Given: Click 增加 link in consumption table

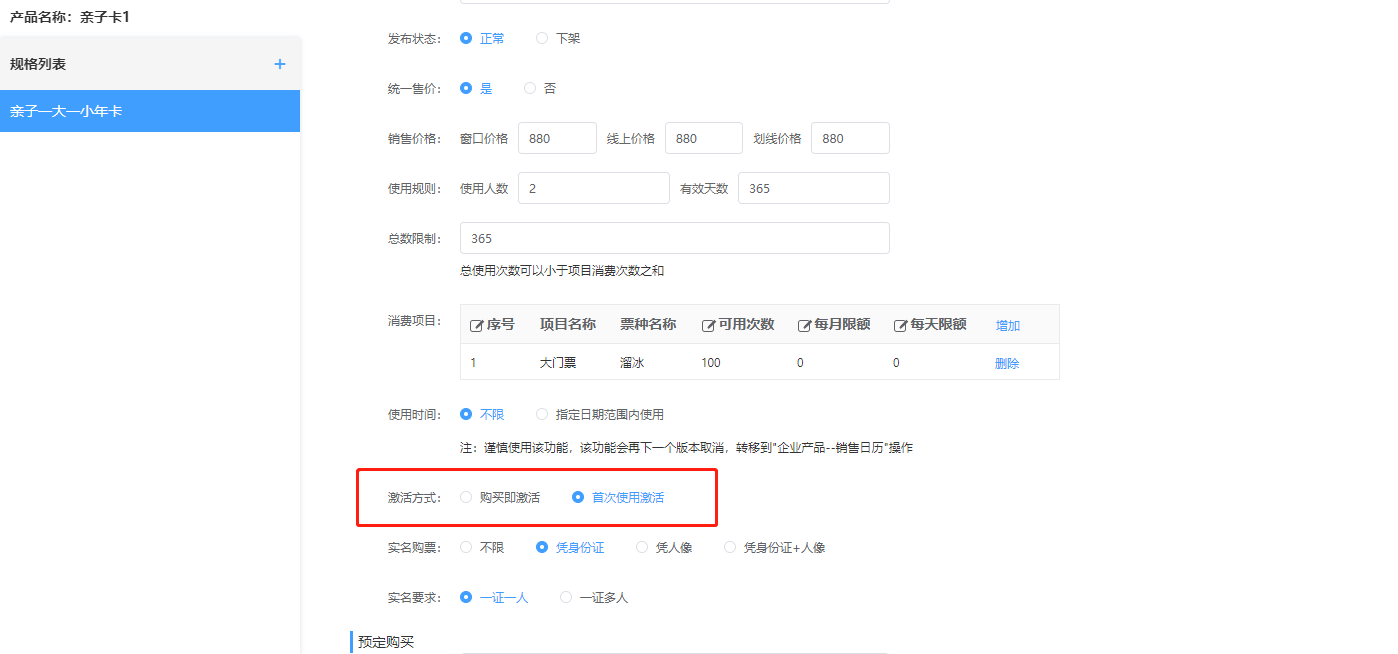Looking at the screenshot, I should pyautogui.click(x=1007, y=326).
